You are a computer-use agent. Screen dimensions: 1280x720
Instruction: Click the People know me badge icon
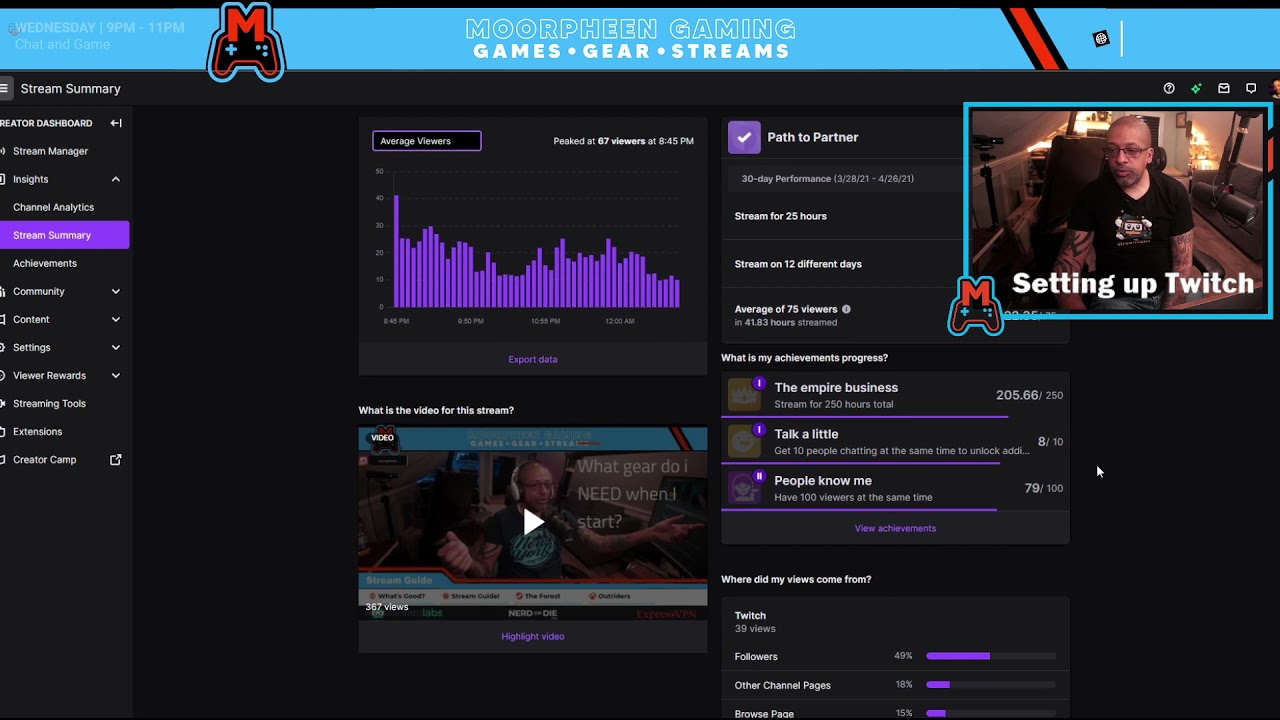pos(744,488)
